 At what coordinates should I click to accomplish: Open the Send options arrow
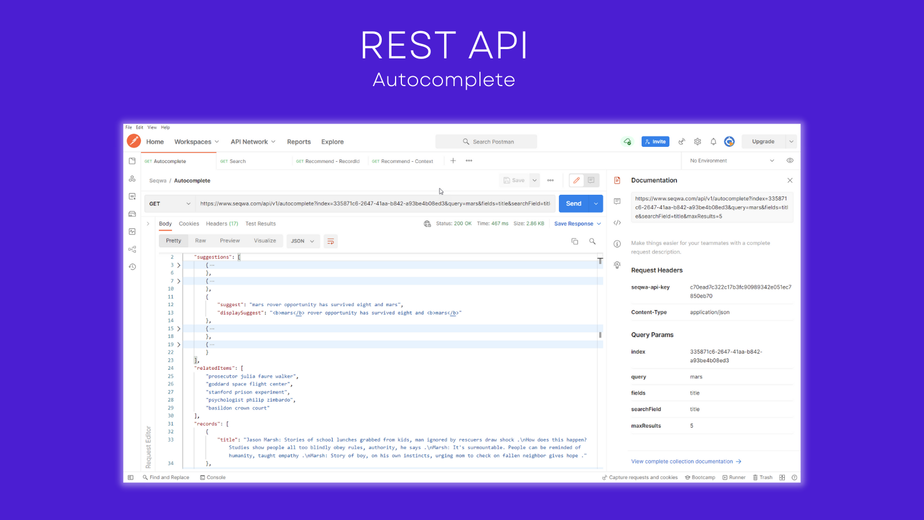596,203
